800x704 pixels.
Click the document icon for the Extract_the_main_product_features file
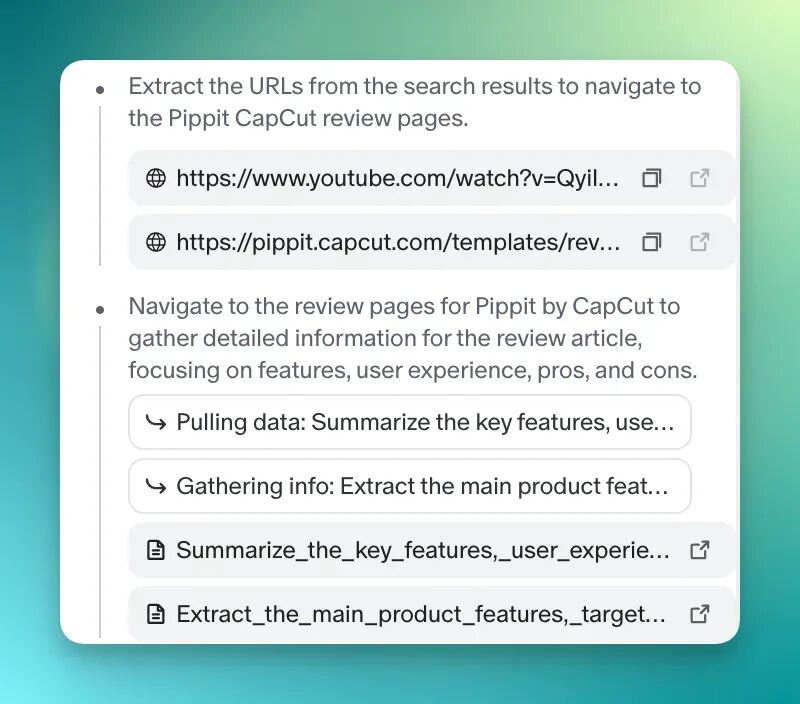click(156, 614)
